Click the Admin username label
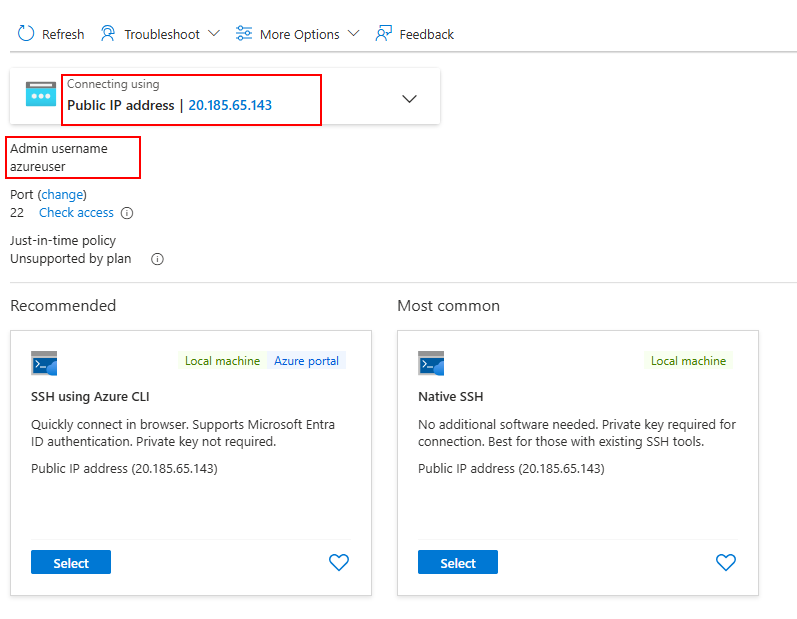 pos(59,148)
